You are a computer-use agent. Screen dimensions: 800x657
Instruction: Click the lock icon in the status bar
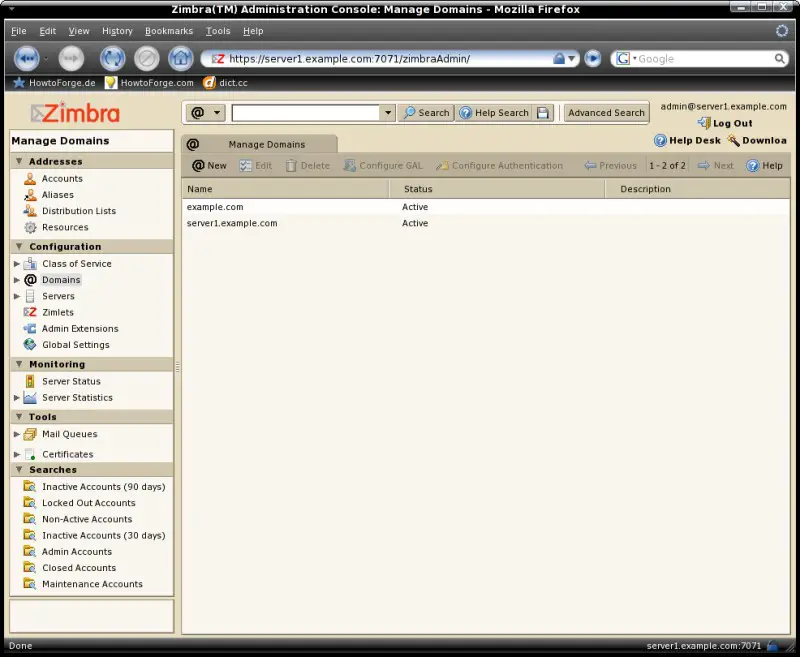tap(772, 646)
